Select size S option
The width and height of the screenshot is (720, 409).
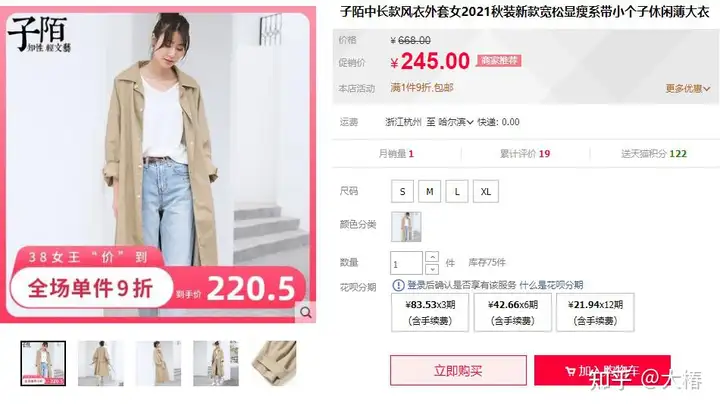[x=402, y=191]
